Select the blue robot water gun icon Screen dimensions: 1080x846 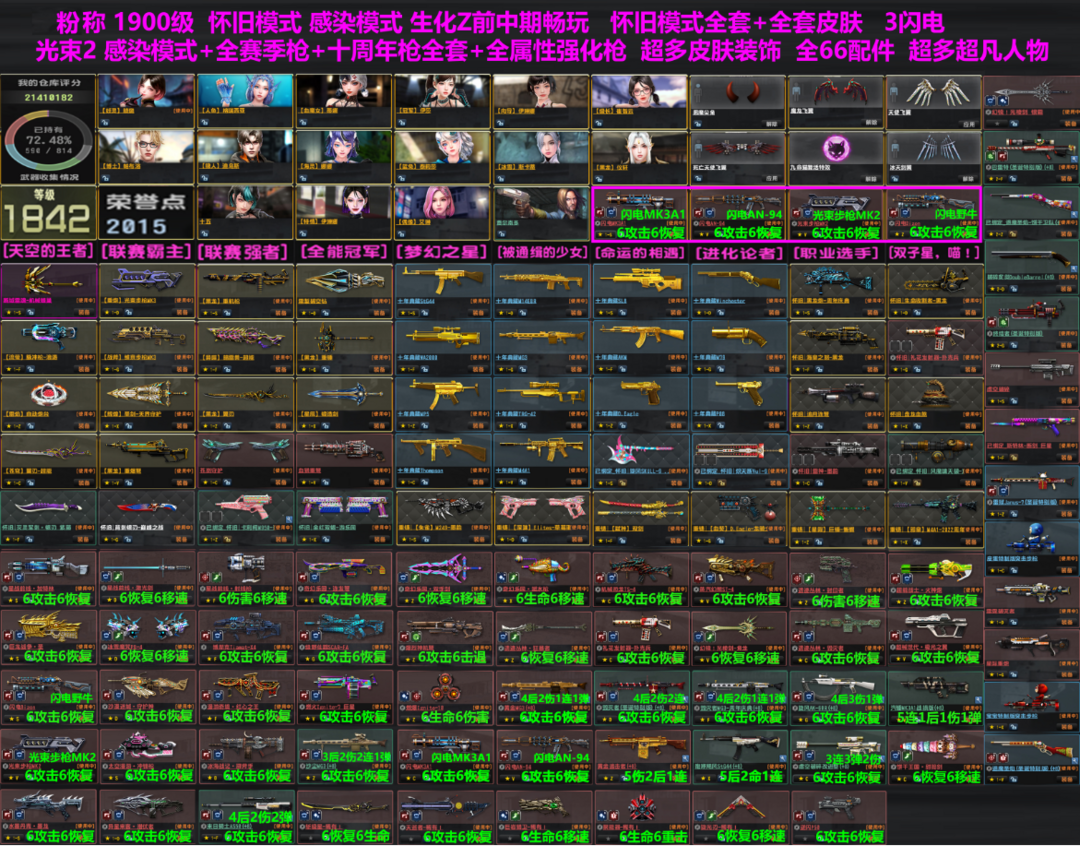[1031, 537]
